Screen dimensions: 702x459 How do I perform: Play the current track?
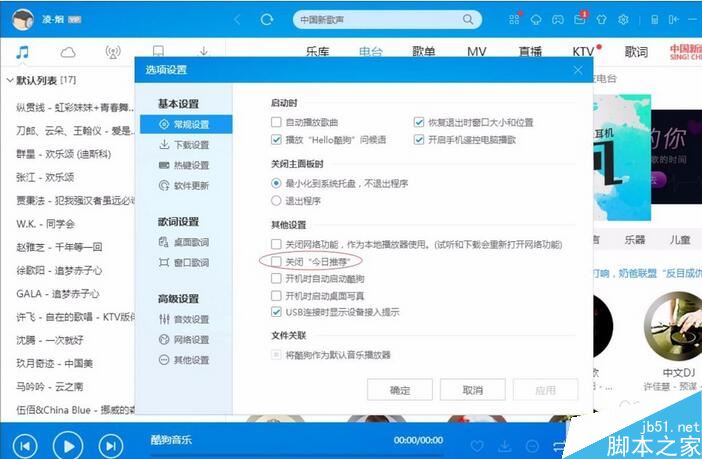pyautogui.click(x=68, y=446)
